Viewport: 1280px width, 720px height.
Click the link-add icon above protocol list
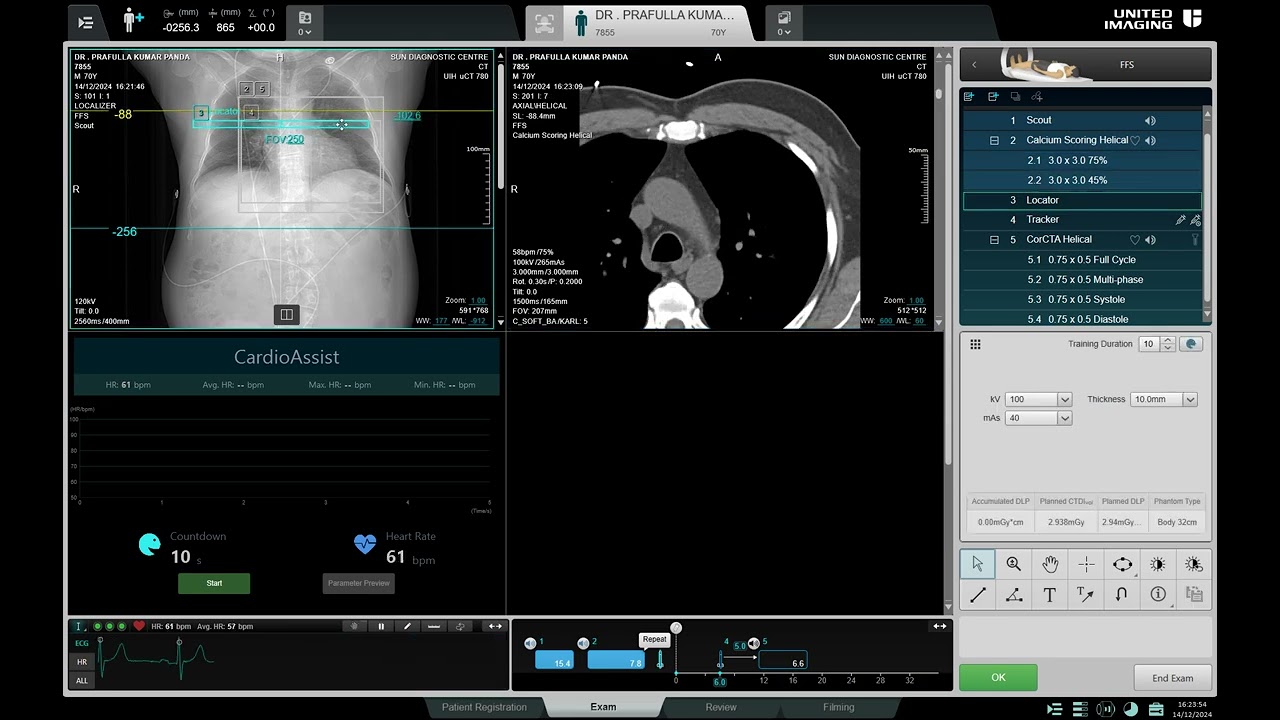pyautogui.click(x=1037, y=97)
